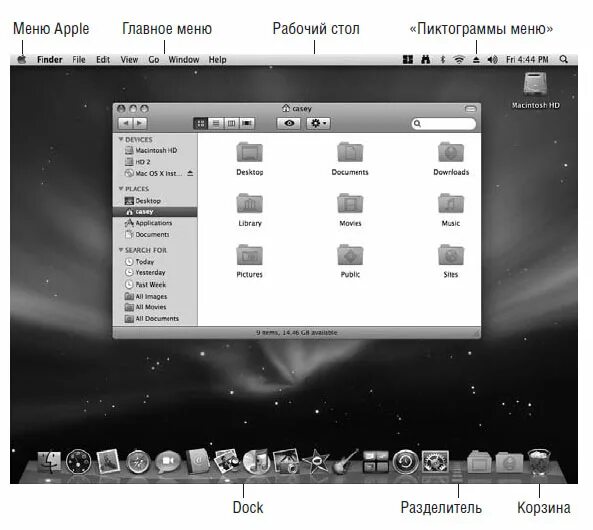Switch Finder window to column view

click(231, 123)
